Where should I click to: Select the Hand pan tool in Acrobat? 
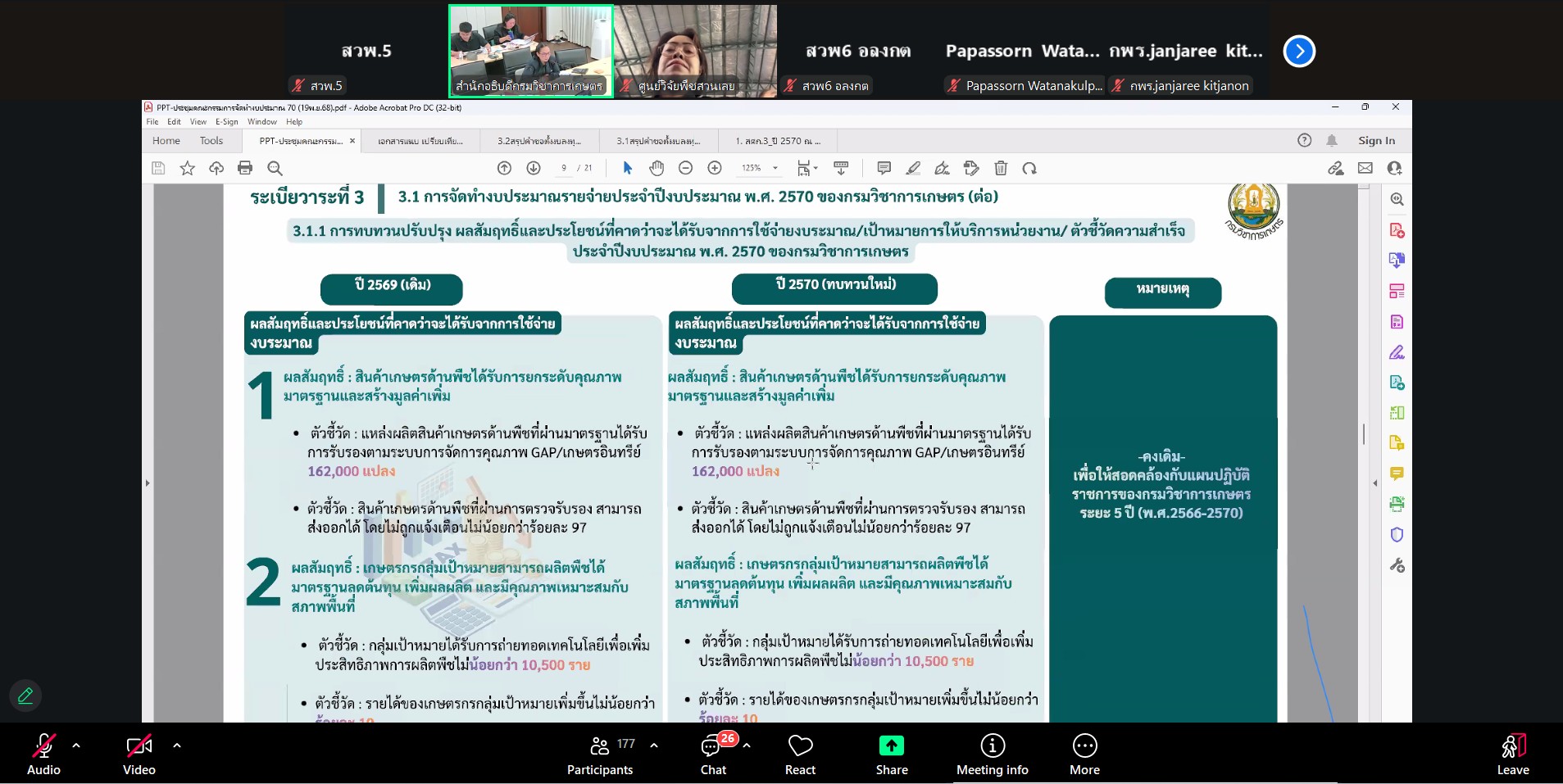click(657, 168)
